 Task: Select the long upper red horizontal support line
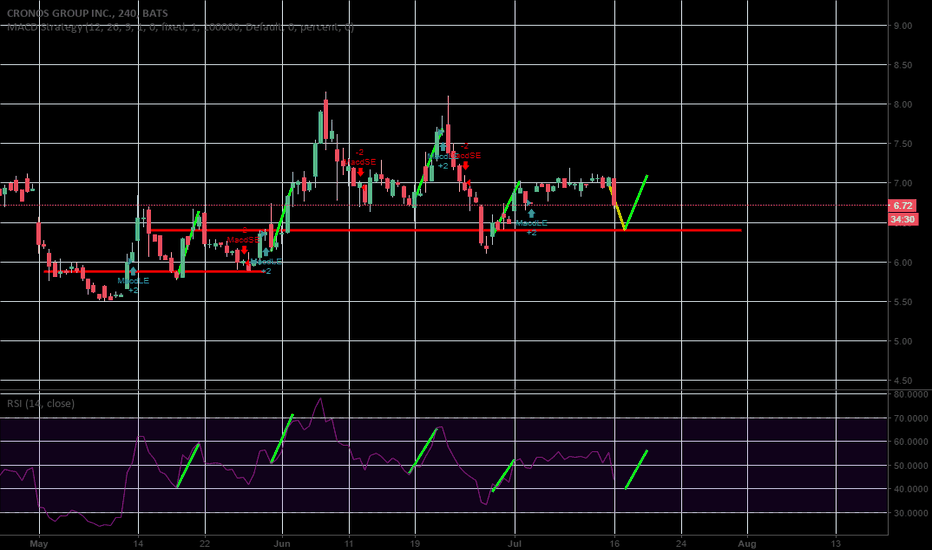tap(446, 230)
